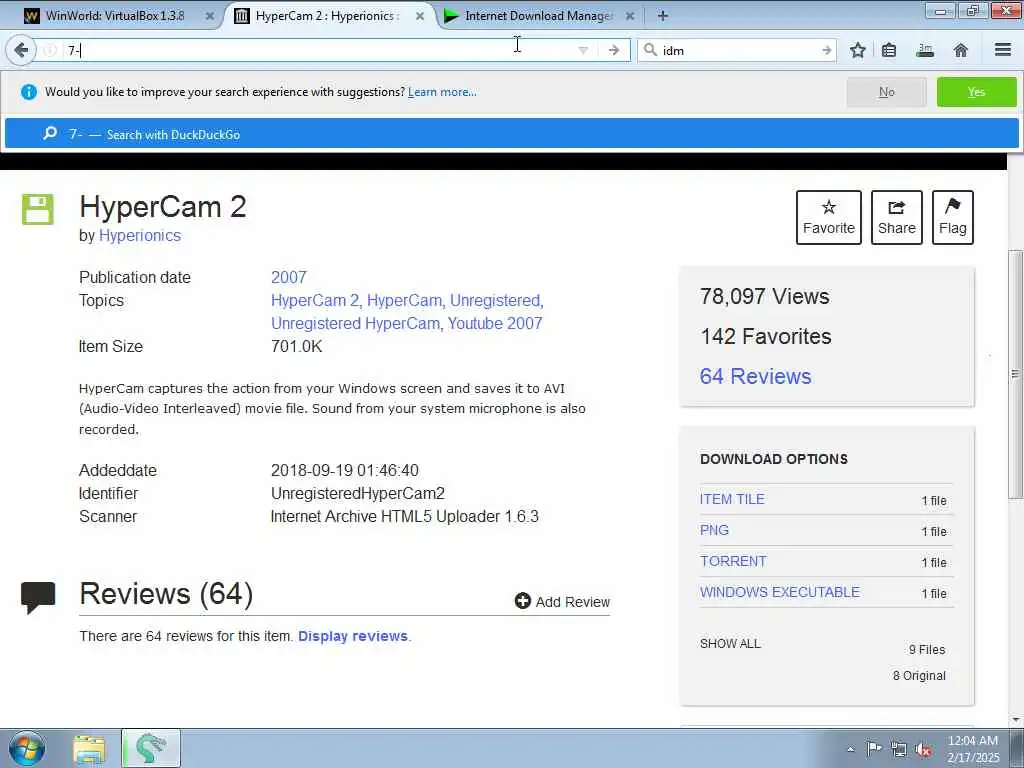
Task: Open the hamburger menu
Action: tap(1003, 50)
